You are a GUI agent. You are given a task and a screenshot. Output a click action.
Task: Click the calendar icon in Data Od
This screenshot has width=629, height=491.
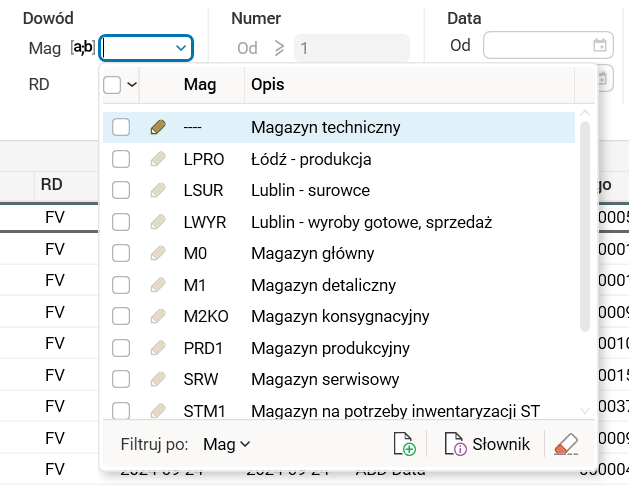pos(599,45)
